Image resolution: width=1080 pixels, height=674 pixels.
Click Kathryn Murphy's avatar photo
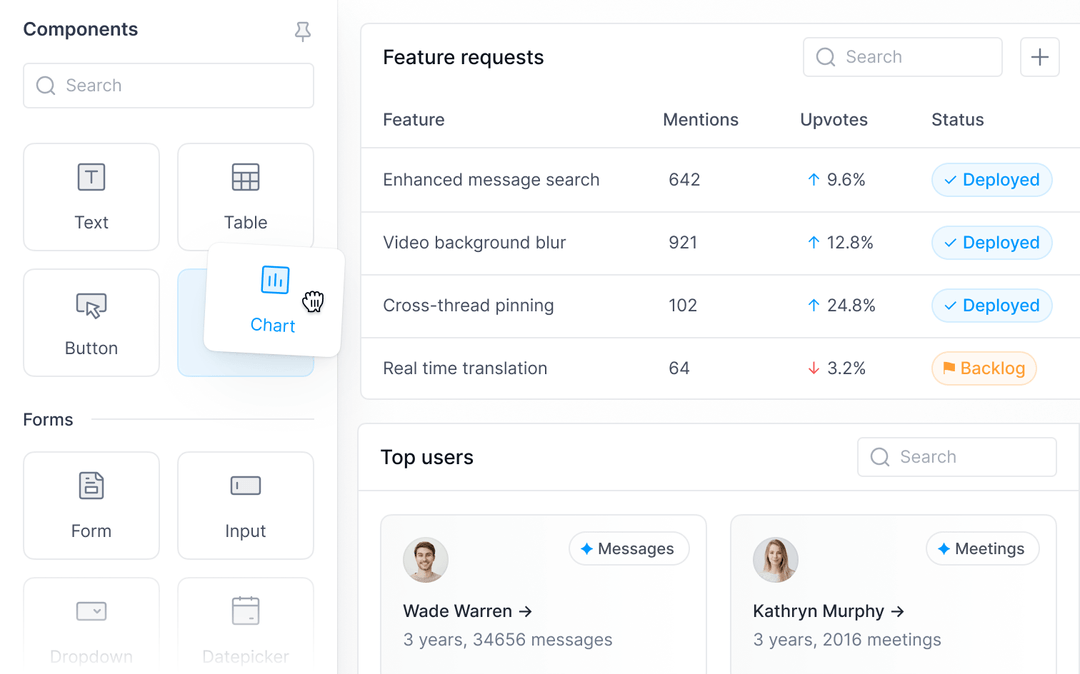click(x=775, y=560)
